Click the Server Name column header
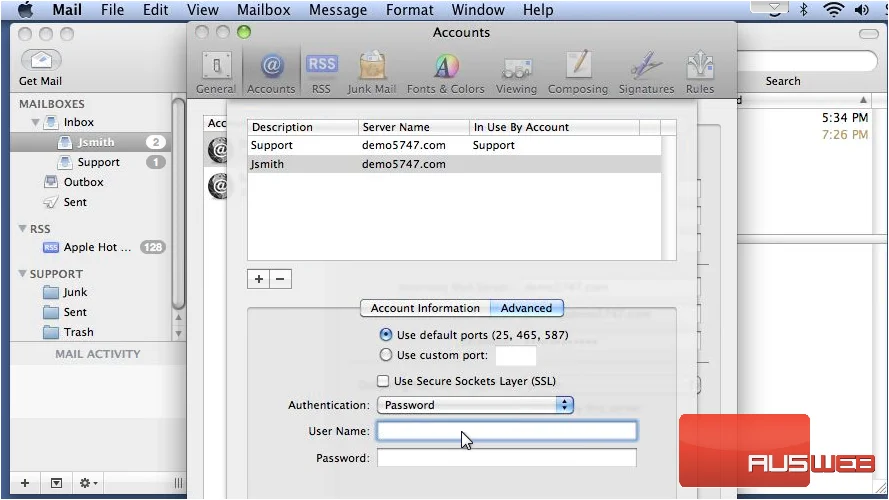Image resolution: width=889 pixels, height=500 pixels. click(x=414, y=127)
